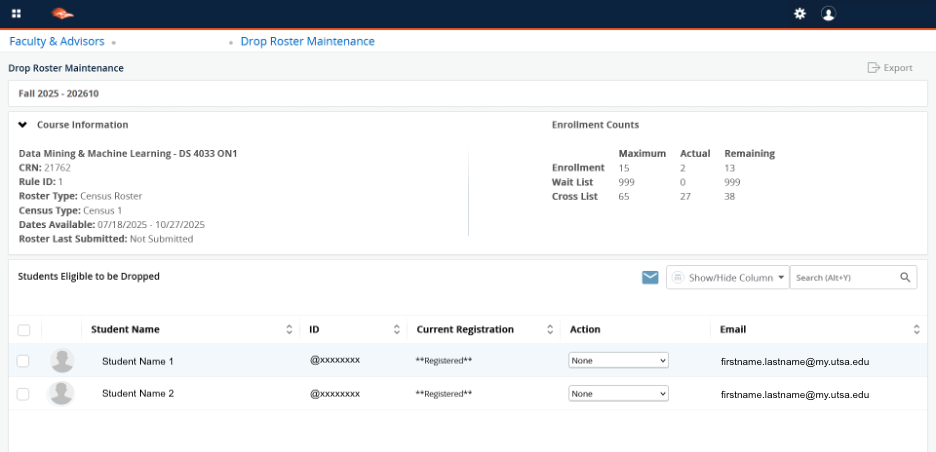The height and width of the screenshot is (452, 936).
Task: Click the Export button
Action: (x=890, y=68)
